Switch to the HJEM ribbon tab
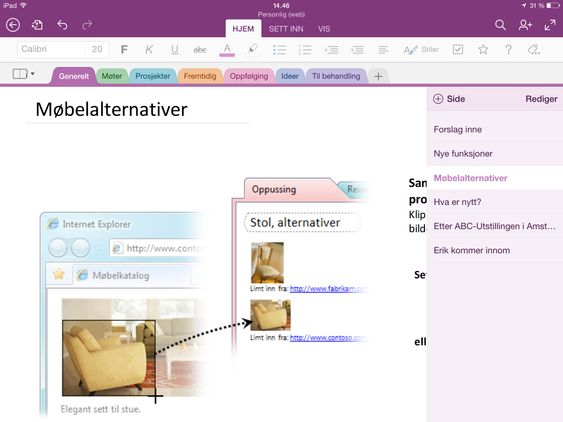Image resolution: width=563 pixels, height=422 pixels. click(243, 29)
